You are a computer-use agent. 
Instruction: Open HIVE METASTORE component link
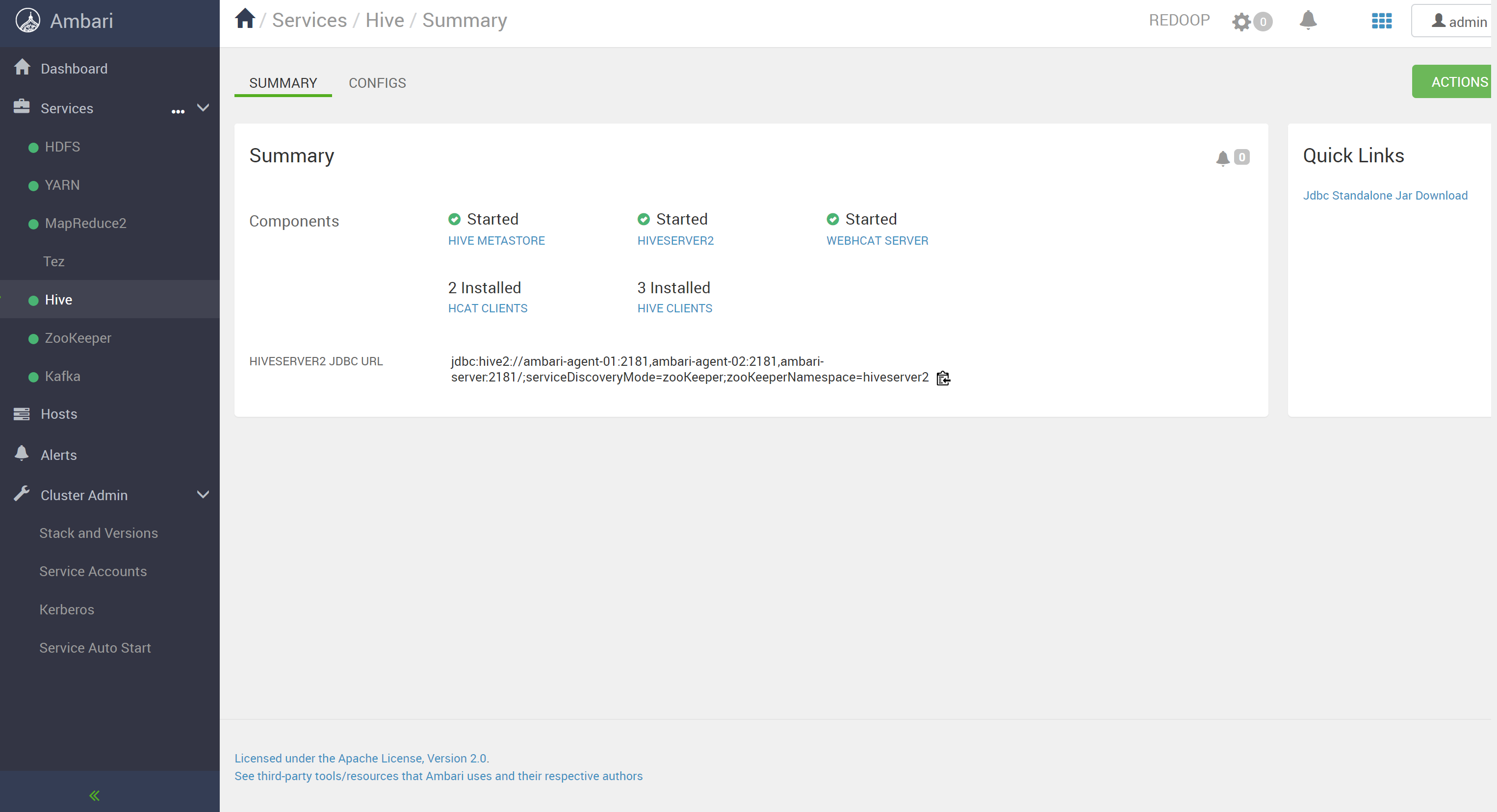point(496,240)
